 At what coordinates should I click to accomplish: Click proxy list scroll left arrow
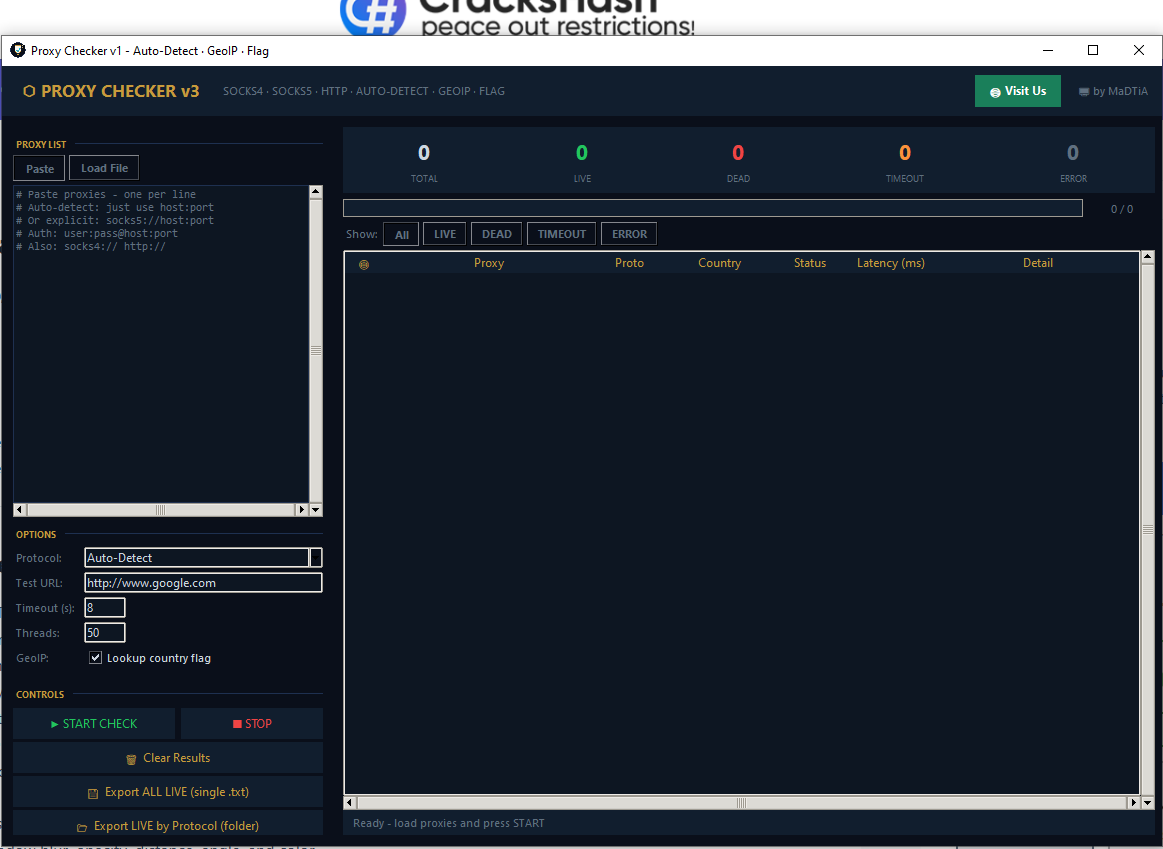(x=20, y=509)
